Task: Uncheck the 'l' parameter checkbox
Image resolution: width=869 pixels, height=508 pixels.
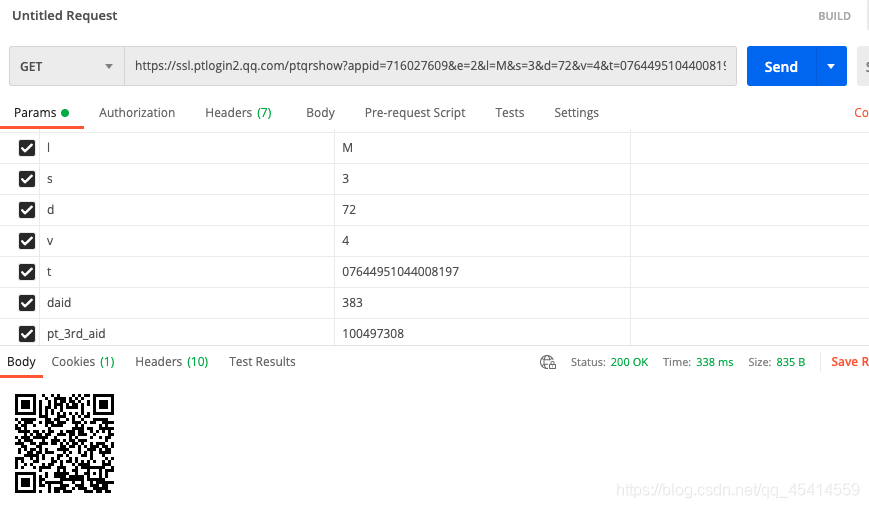Action: (27, 148)
